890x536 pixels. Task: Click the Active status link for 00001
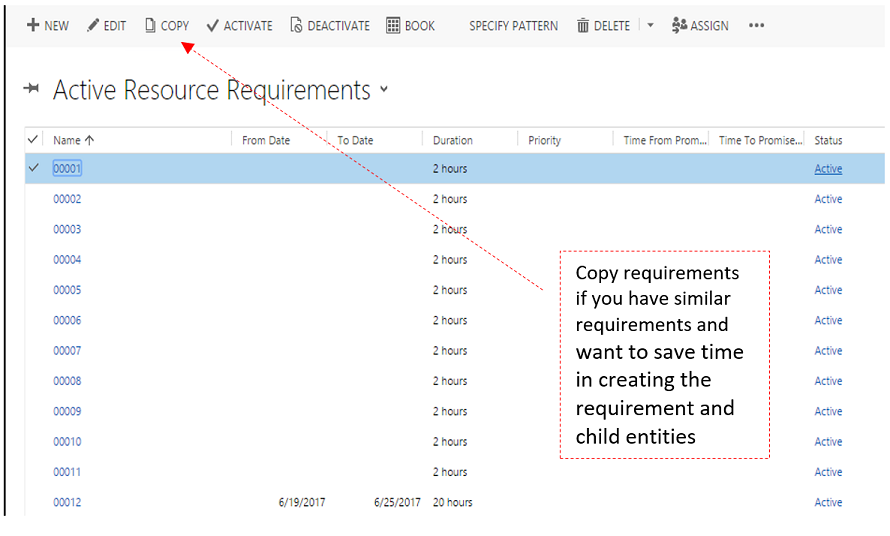point(828,169)
